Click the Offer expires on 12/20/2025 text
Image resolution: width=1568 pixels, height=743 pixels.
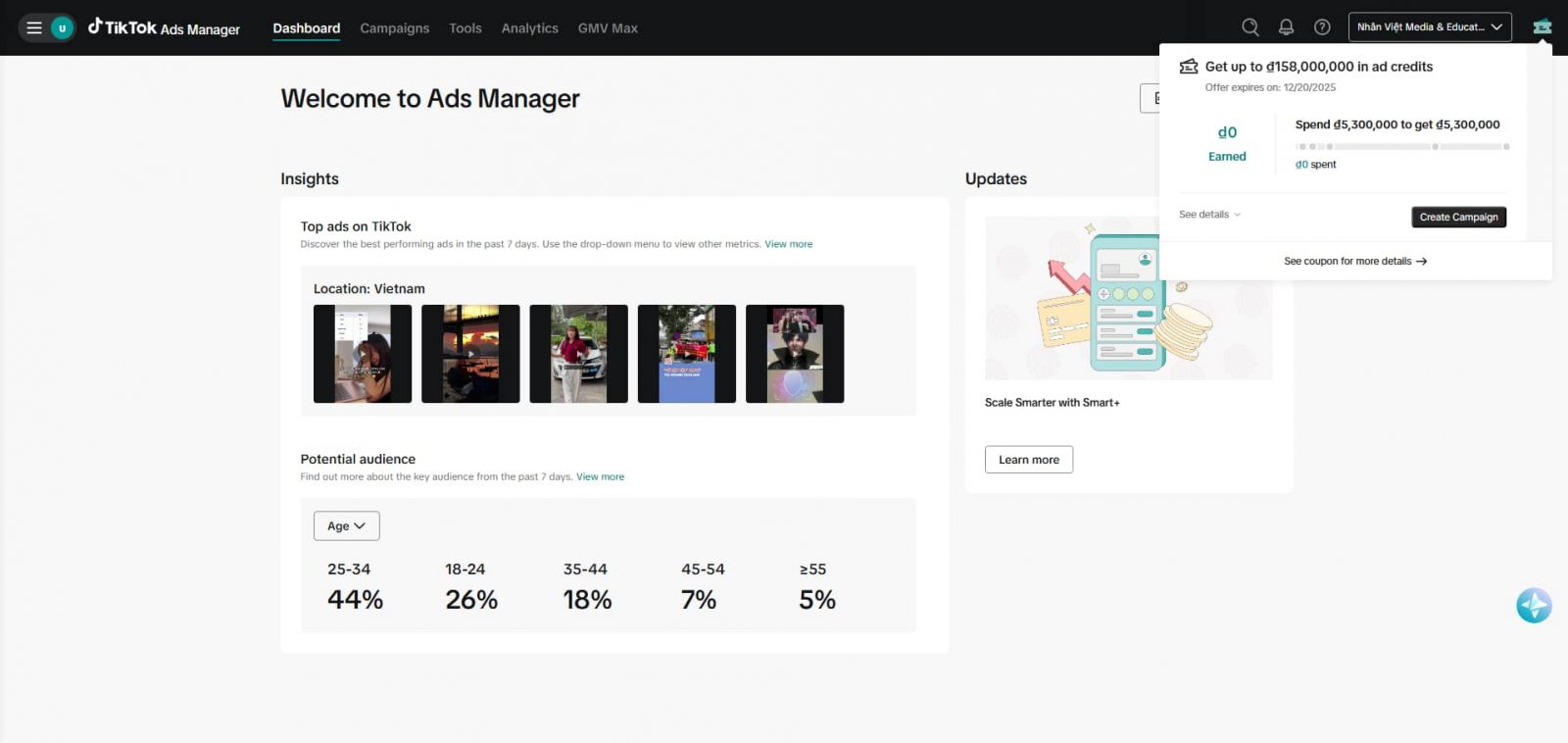[x=1270, y=87]
